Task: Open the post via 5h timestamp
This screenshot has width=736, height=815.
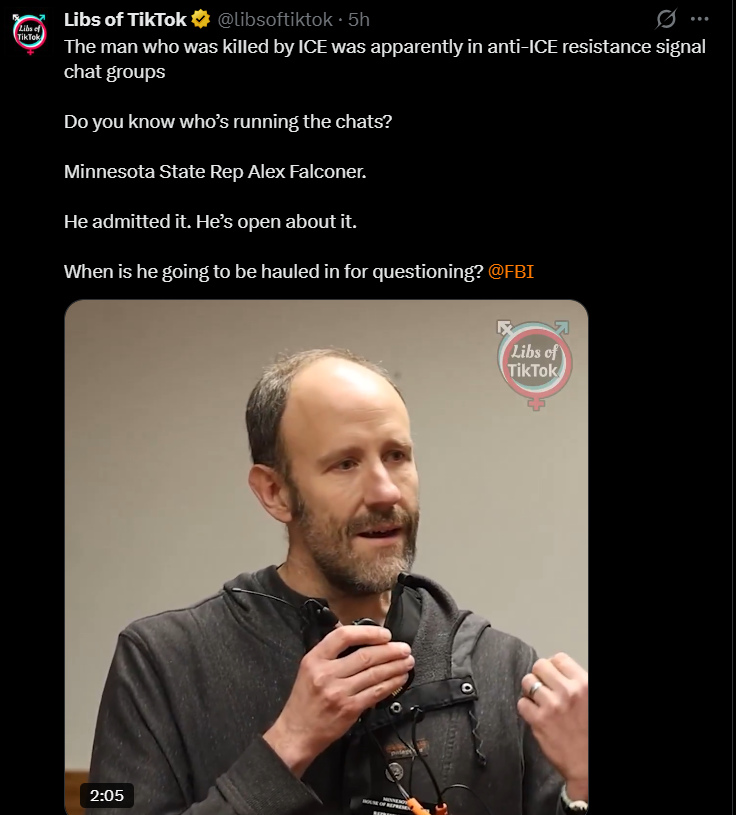Action: pos(359,19)
